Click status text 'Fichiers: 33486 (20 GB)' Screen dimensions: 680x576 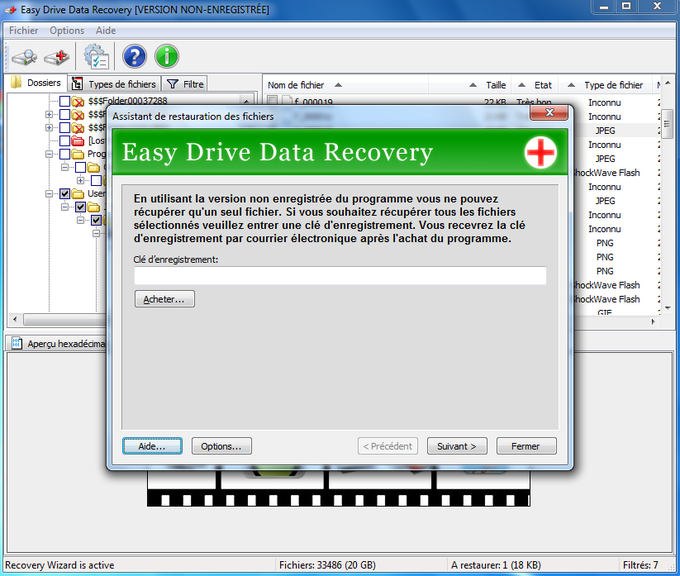[x=327, y=565]
